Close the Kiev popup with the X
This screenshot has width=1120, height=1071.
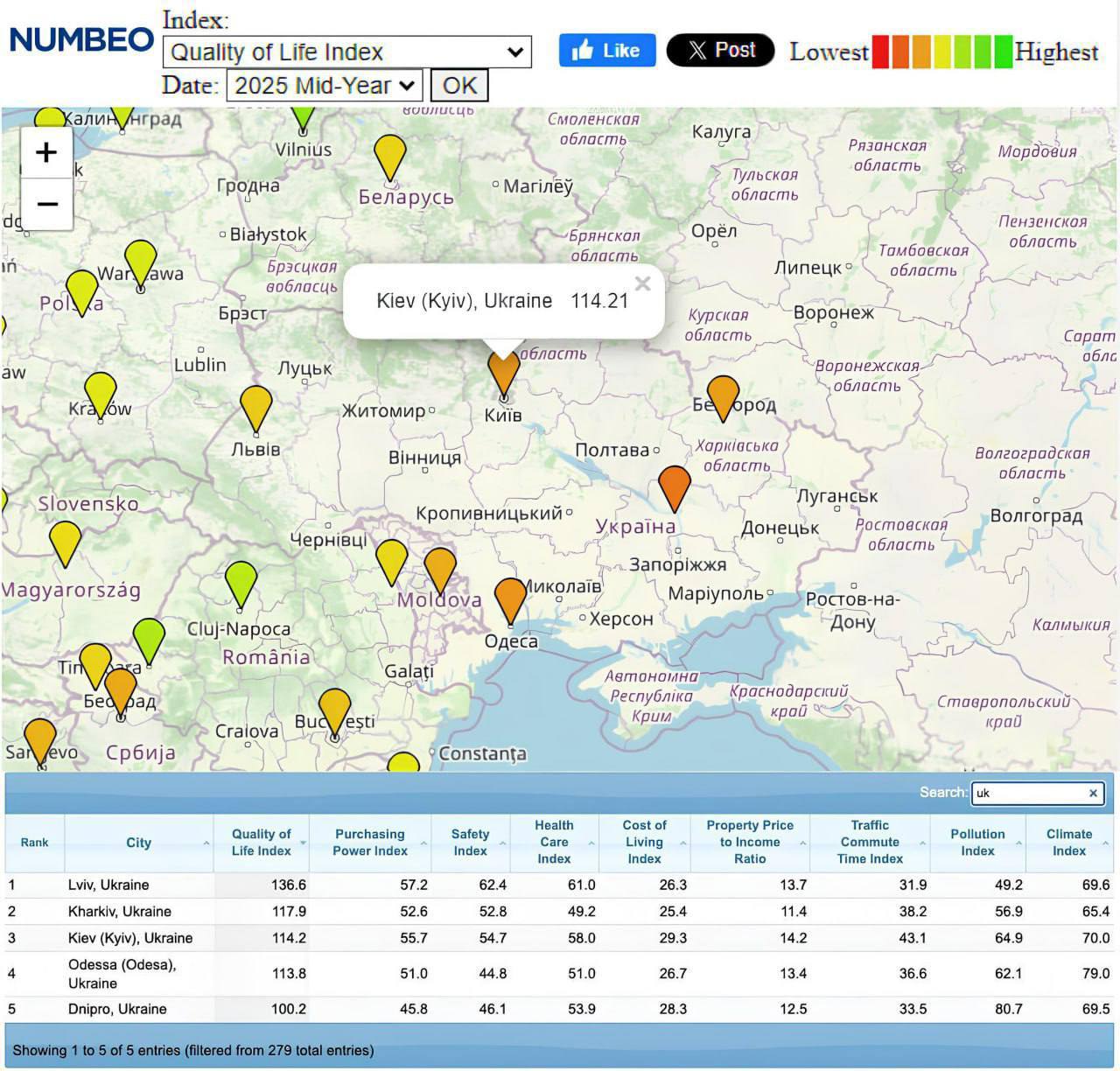click(x=643, y=283)
